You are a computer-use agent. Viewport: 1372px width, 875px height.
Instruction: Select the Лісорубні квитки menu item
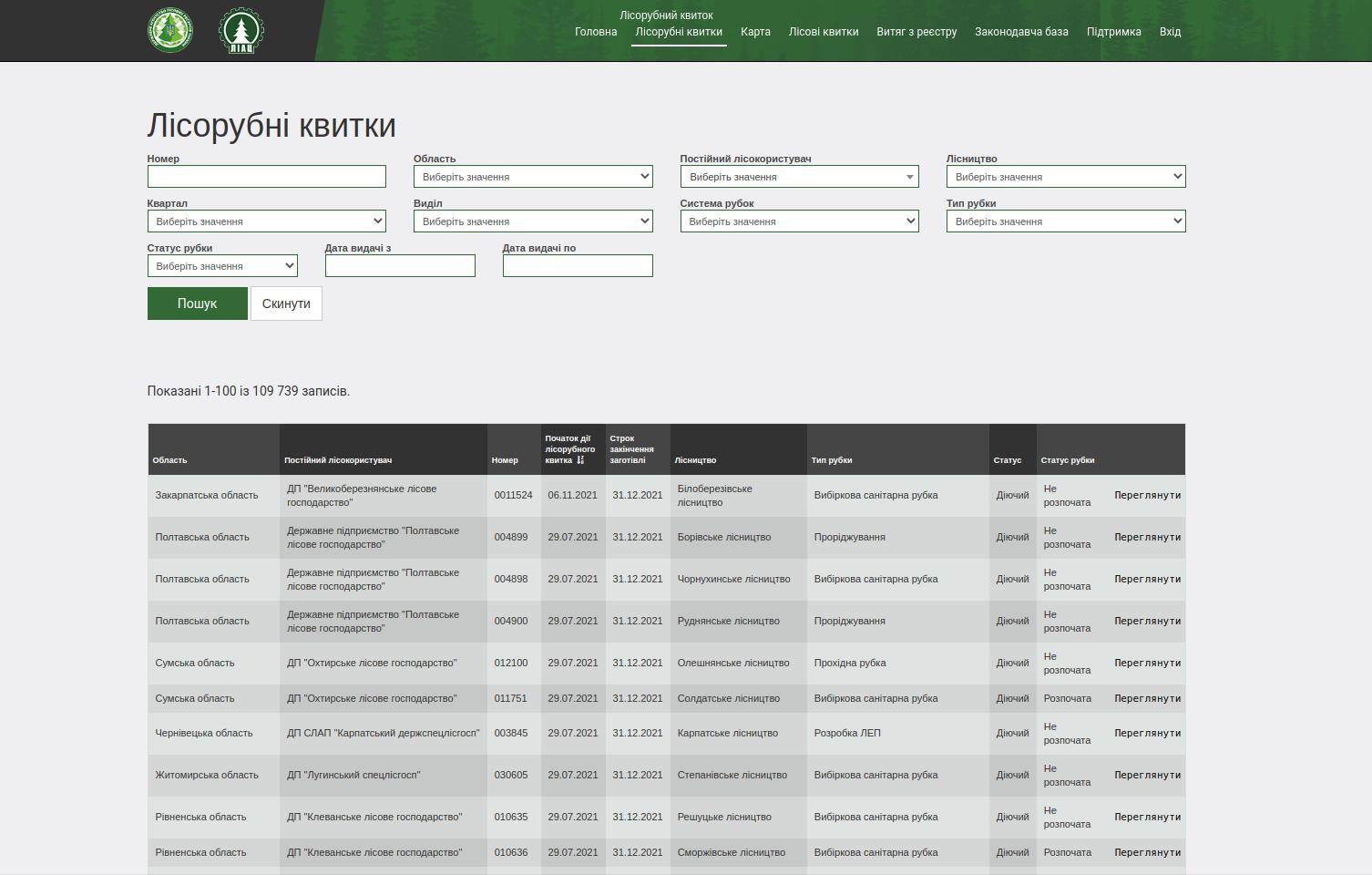click(679, 32)
